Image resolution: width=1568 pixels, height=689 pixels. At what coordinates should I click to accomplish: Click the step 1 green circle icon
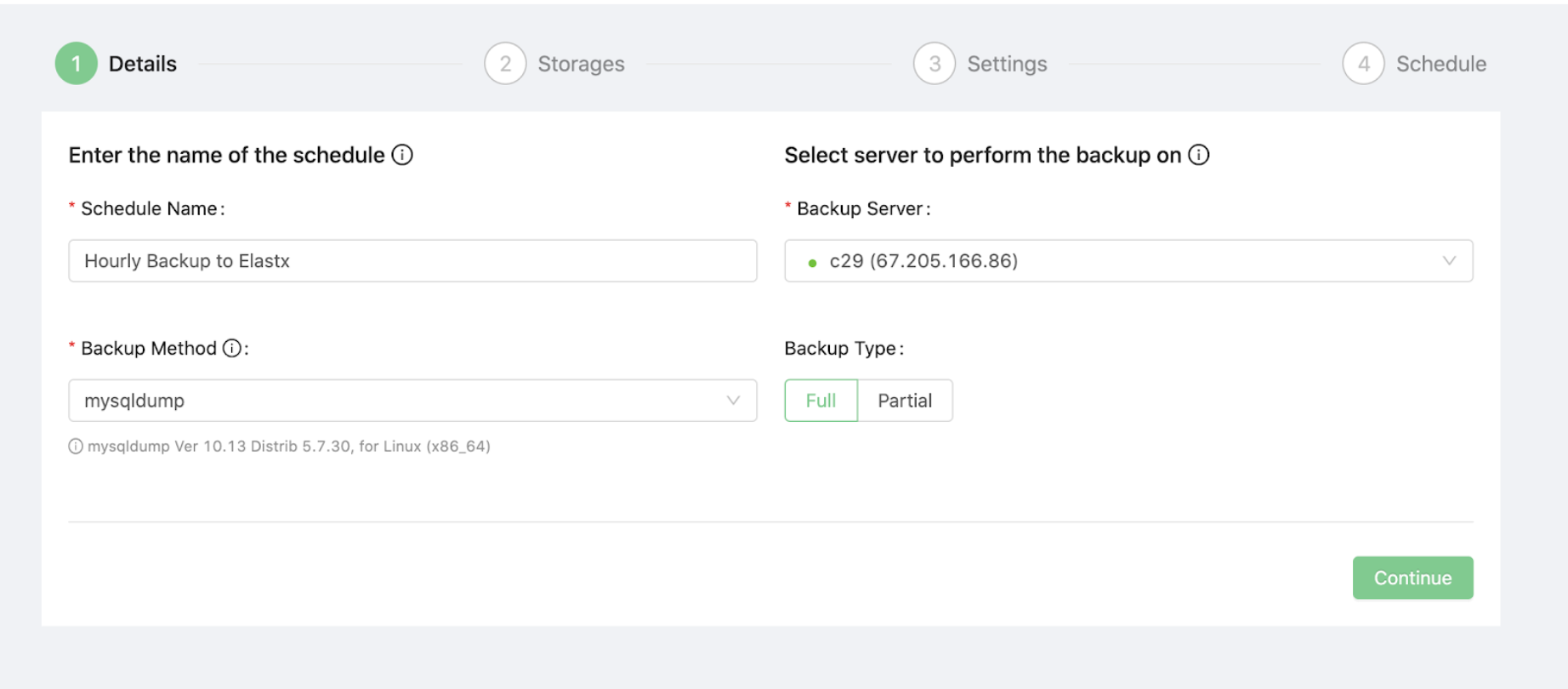coord(76,64)
